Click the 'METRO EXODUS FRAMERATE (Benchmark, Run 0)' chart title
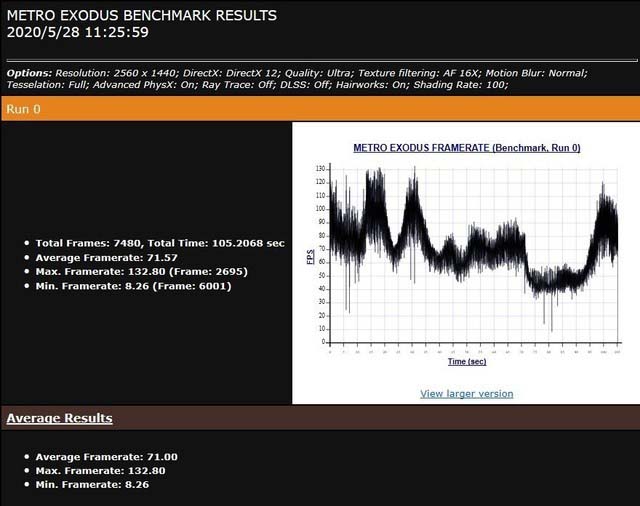640x506 pixels. (467, 148)
